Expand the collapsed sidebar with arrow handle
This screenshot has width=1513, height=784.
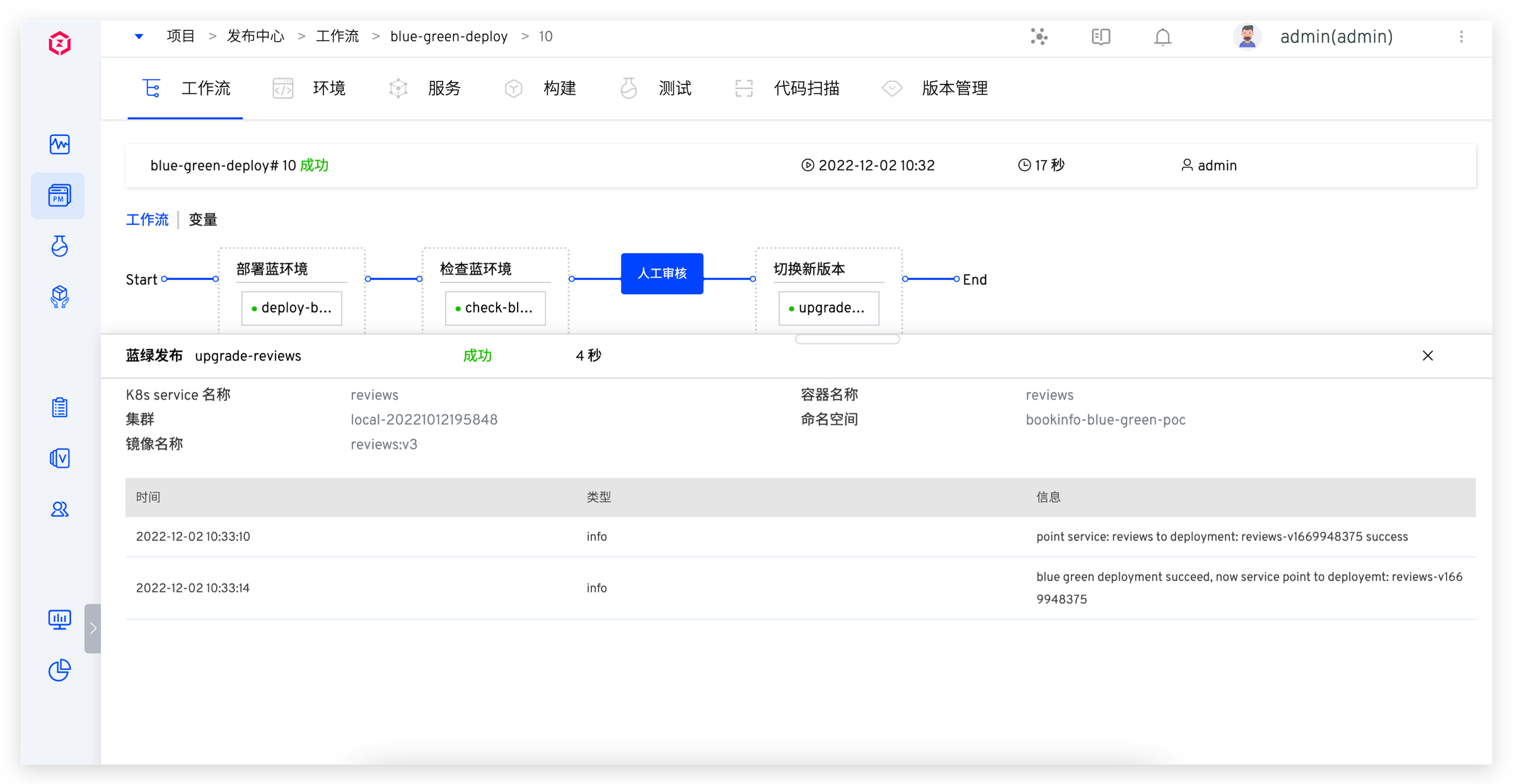click(x=93, y=628)
